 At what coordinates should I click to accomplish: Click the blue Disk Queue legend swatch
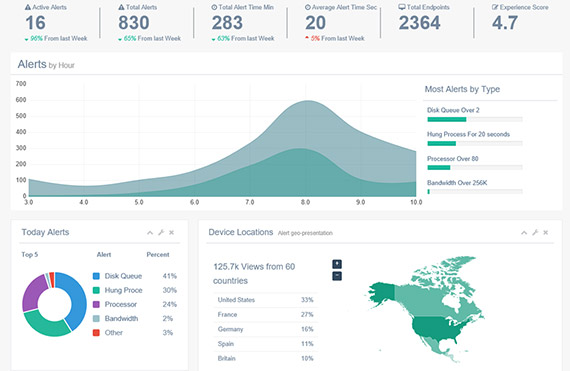coord(96,276)
